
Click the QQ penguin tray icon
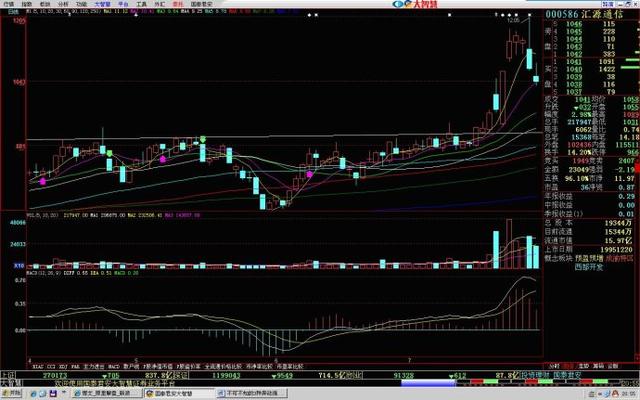point(616,393)
